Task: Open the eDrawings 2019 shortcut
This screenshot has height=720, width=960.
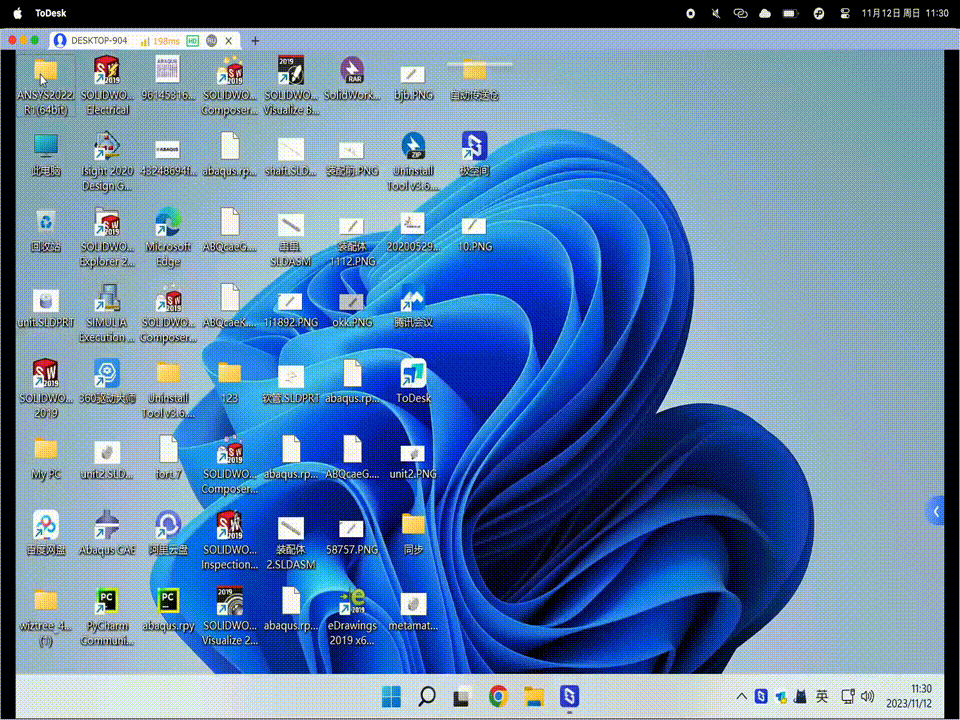Action: (x=352, y=617)
